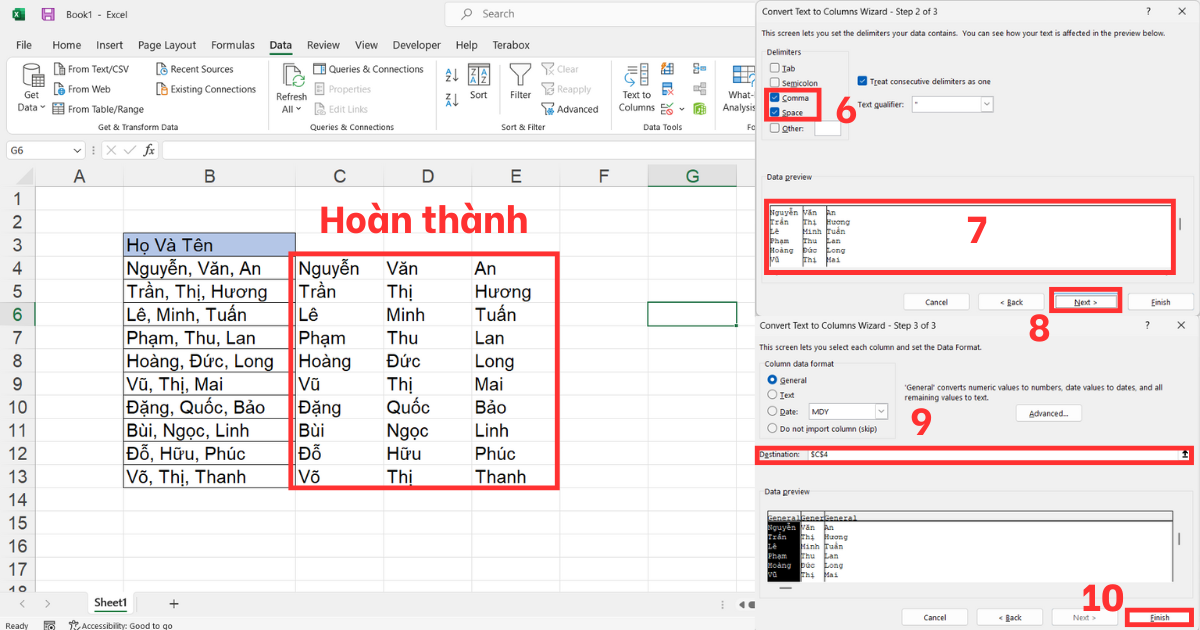The width and height of the screenshot is (1200, 630).
Task: Open the MDY date format dropdown
Action: (x=881, y=411)
